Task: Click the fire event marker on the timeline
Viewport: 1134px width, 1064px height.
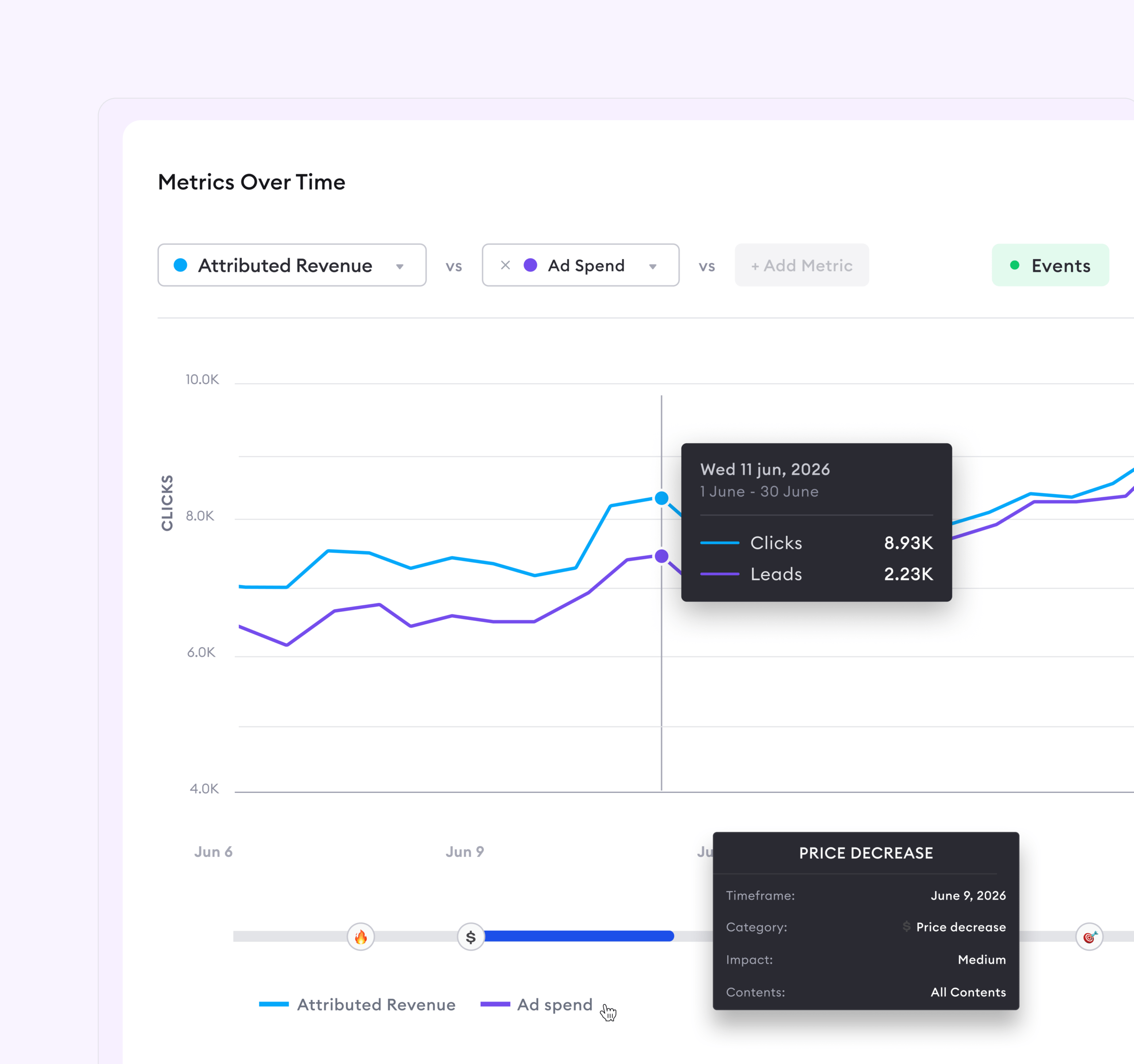Action: point(361,937)
